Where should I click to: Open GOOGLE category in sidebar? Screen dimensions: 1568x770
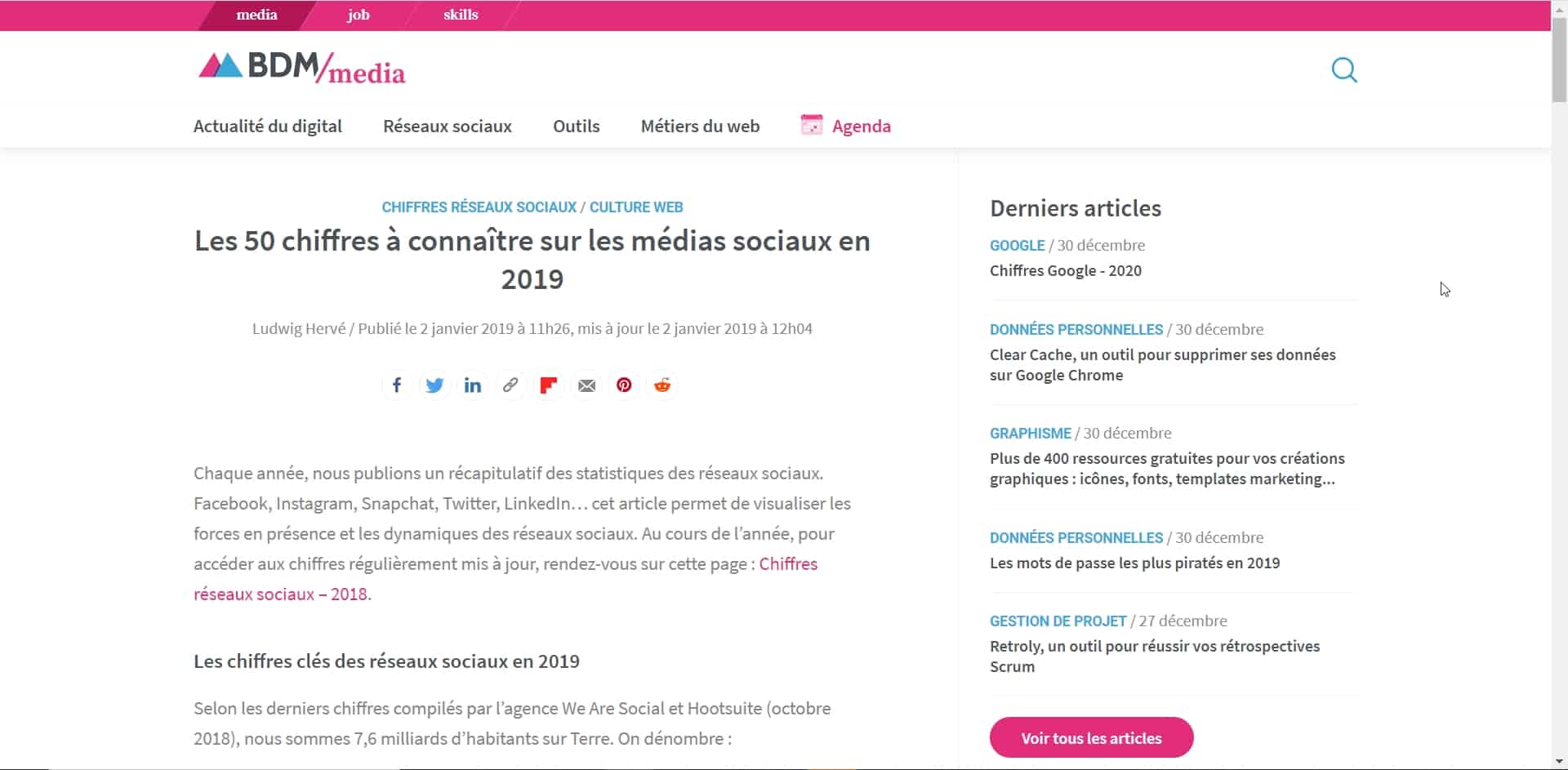click(x=1017, y=246)
